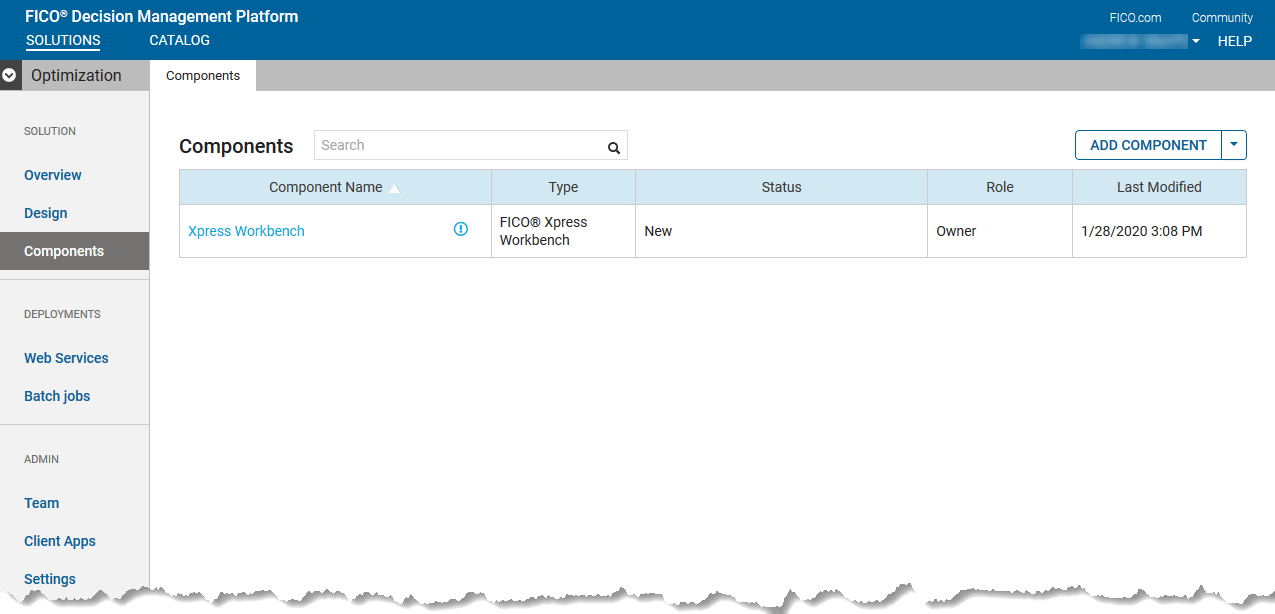1275x614 pixels.
Task: Open Client Apps admin page
Action: click(60, 541)
